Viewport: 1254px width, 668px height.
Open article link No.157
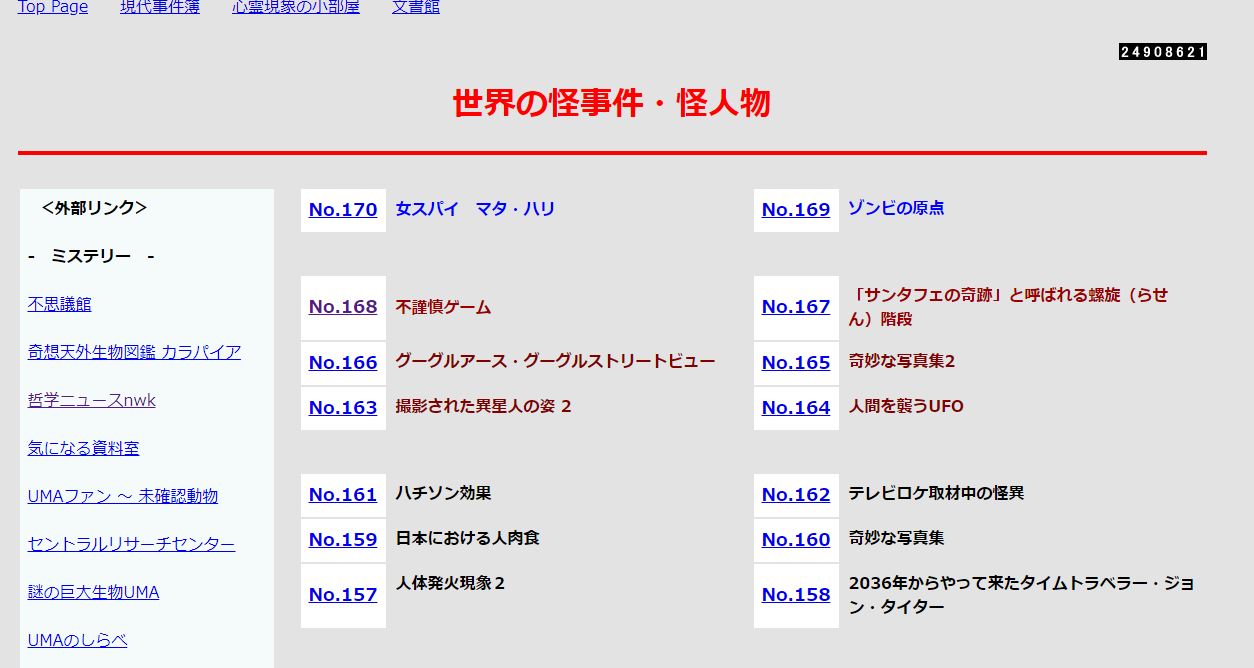point(343,595)
